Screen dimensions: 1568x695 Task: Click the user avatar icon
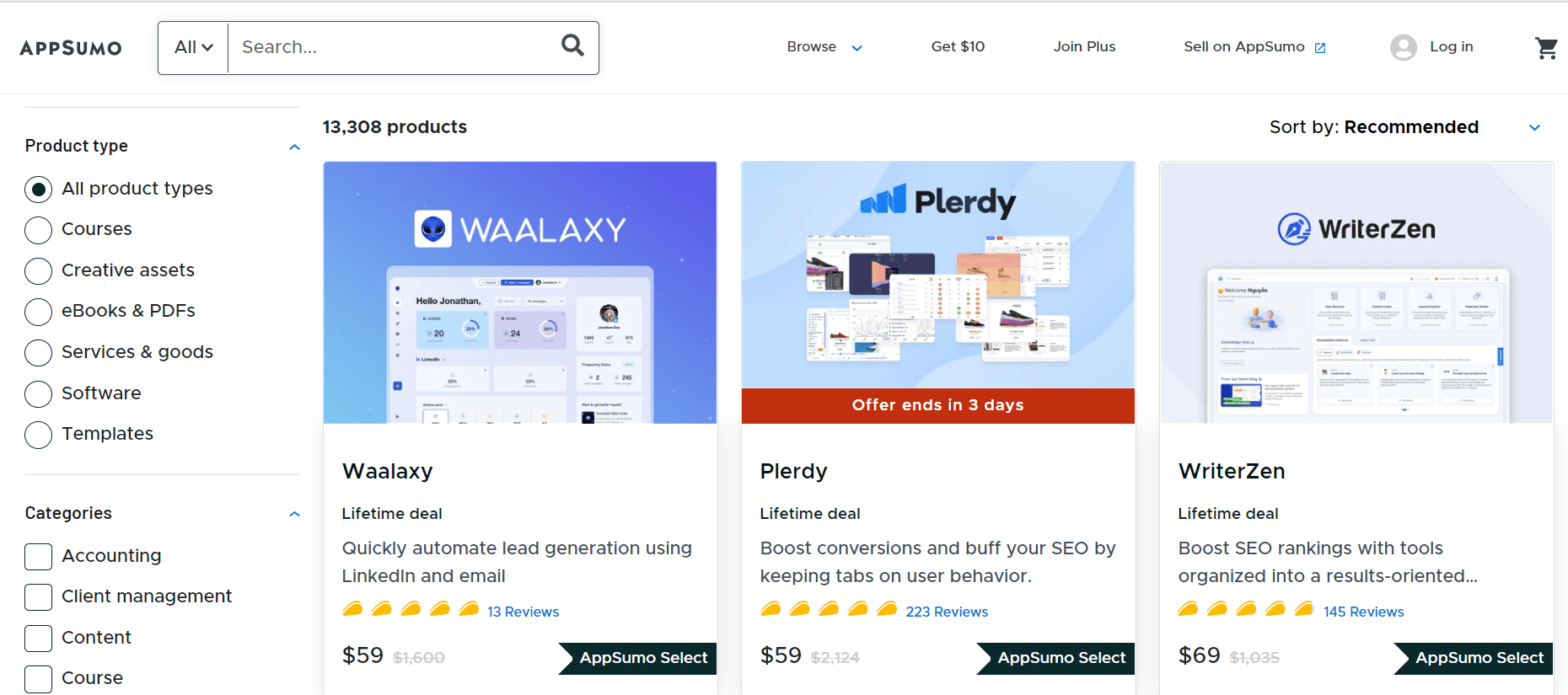pos(1403,47)
